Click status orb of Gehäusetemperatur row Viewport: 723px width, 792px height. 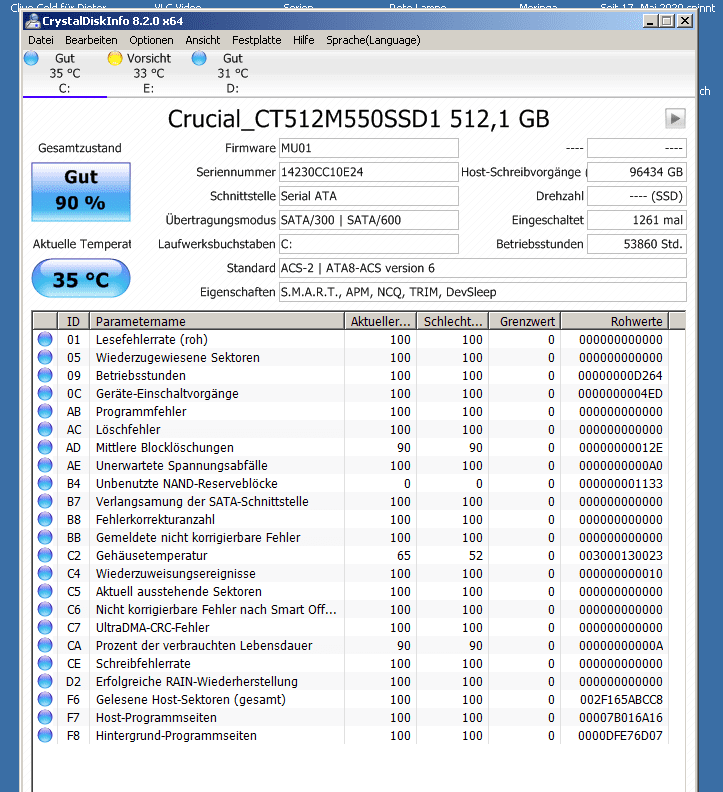click(x=45, y=555)
